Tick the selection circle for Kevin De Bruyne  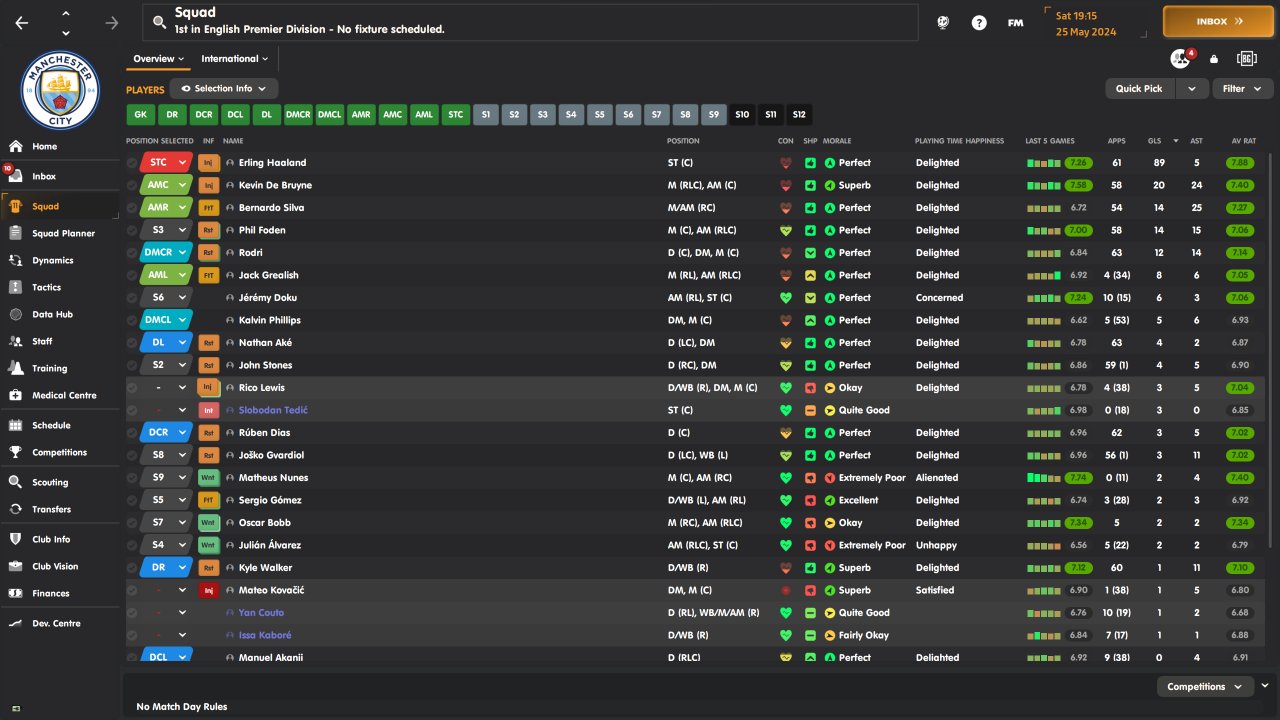point(132,185)
